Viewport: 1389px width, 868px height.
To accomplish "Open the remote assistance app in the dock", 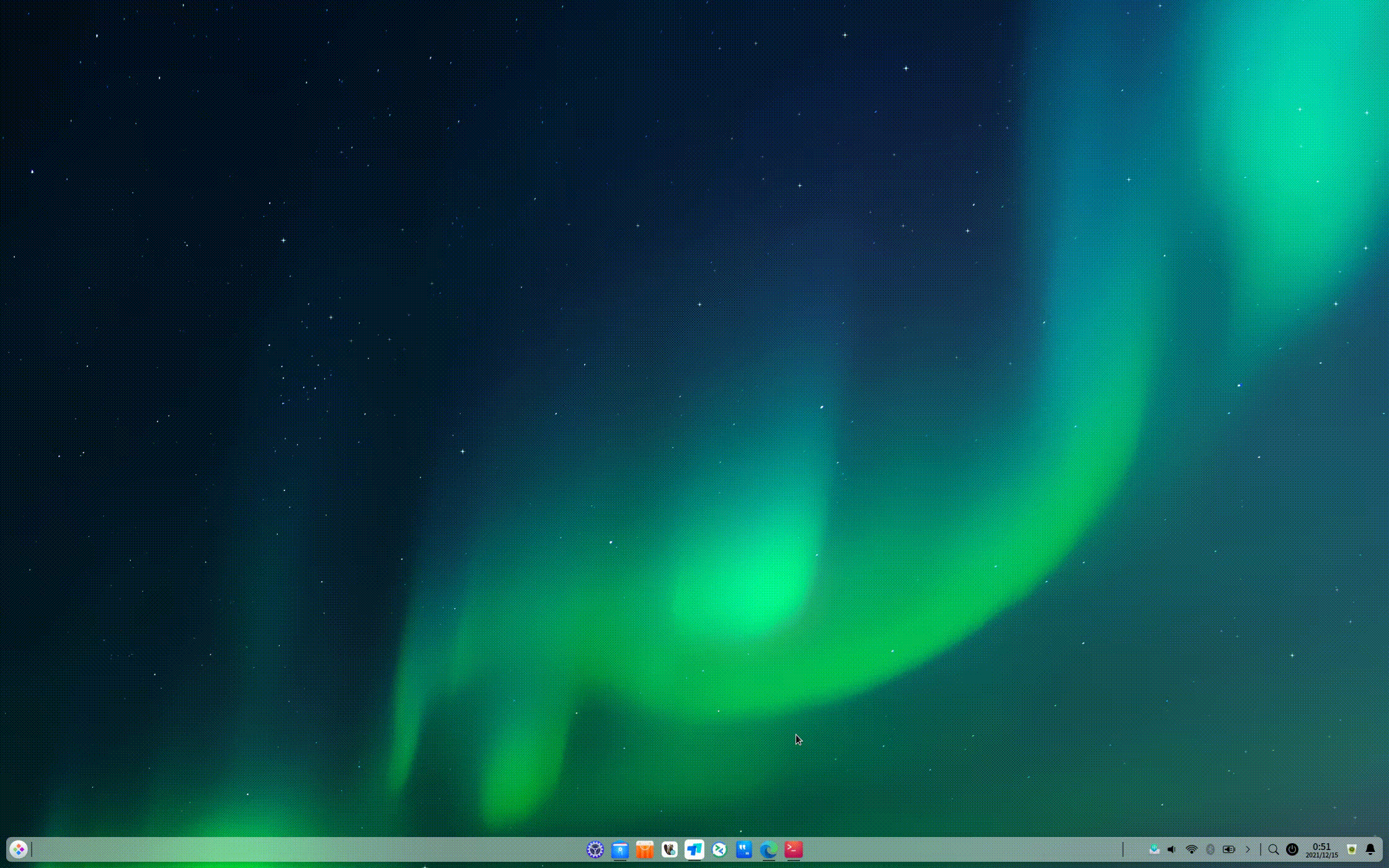I will click(x=719, y=849).
